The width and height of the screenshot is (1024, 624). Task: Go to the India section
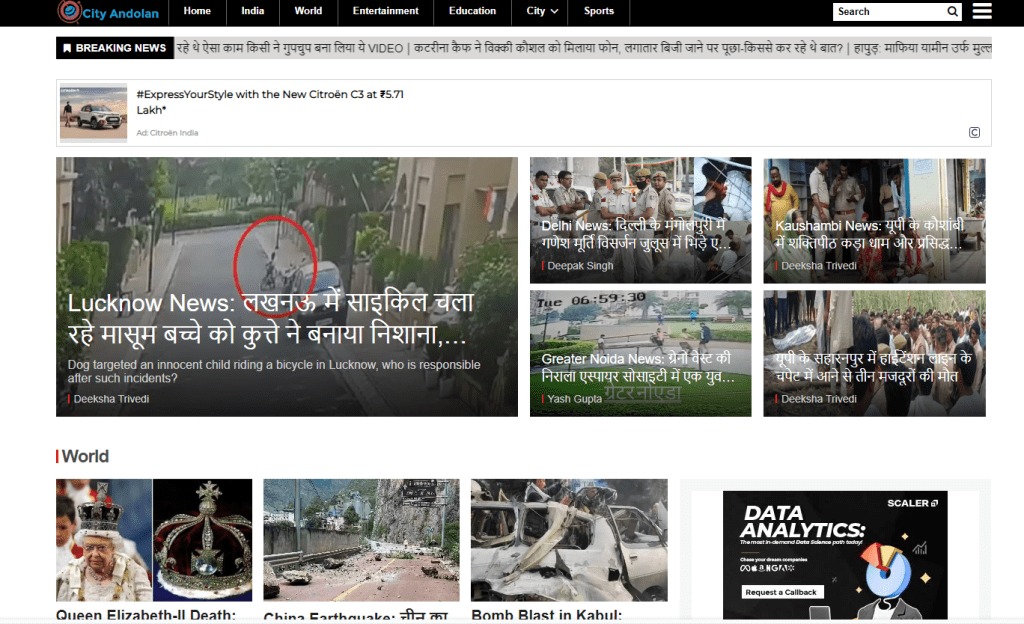[x=253, y=12]
